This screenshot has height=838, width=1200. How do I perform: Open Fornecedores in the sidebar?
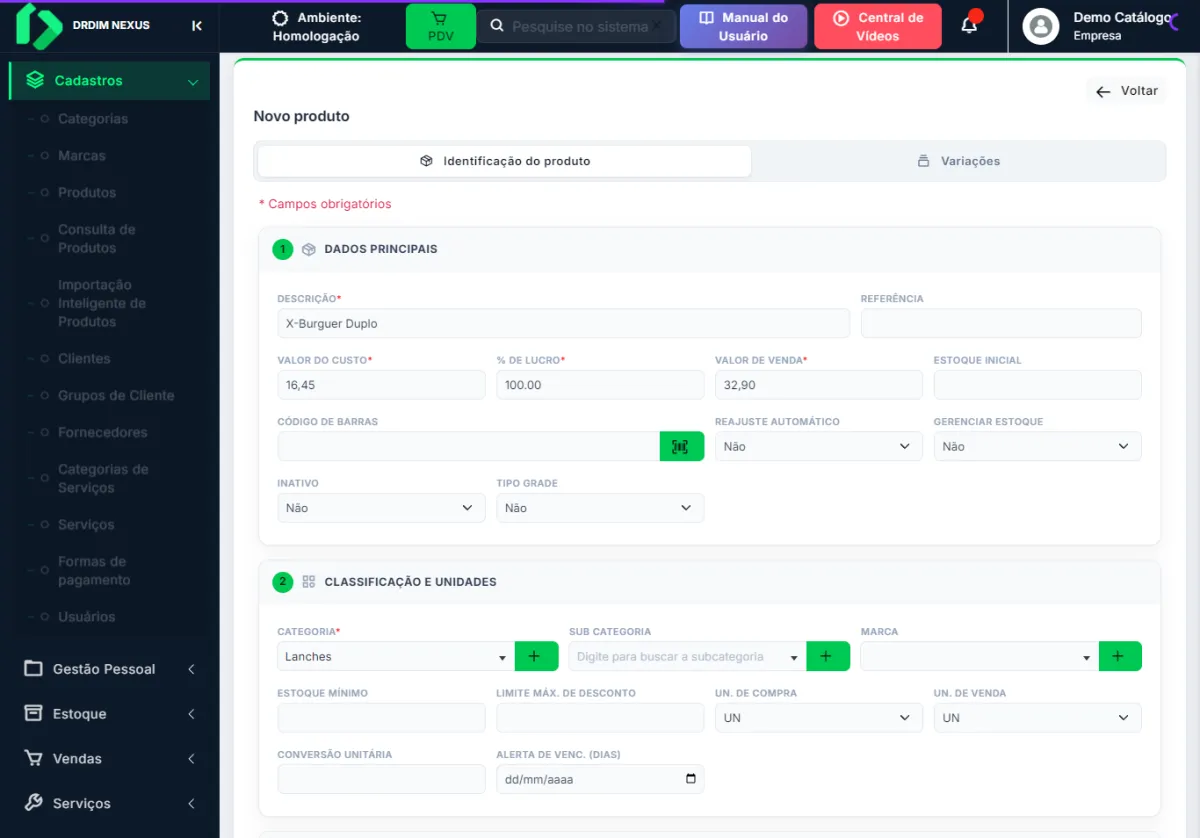point(102,432)
